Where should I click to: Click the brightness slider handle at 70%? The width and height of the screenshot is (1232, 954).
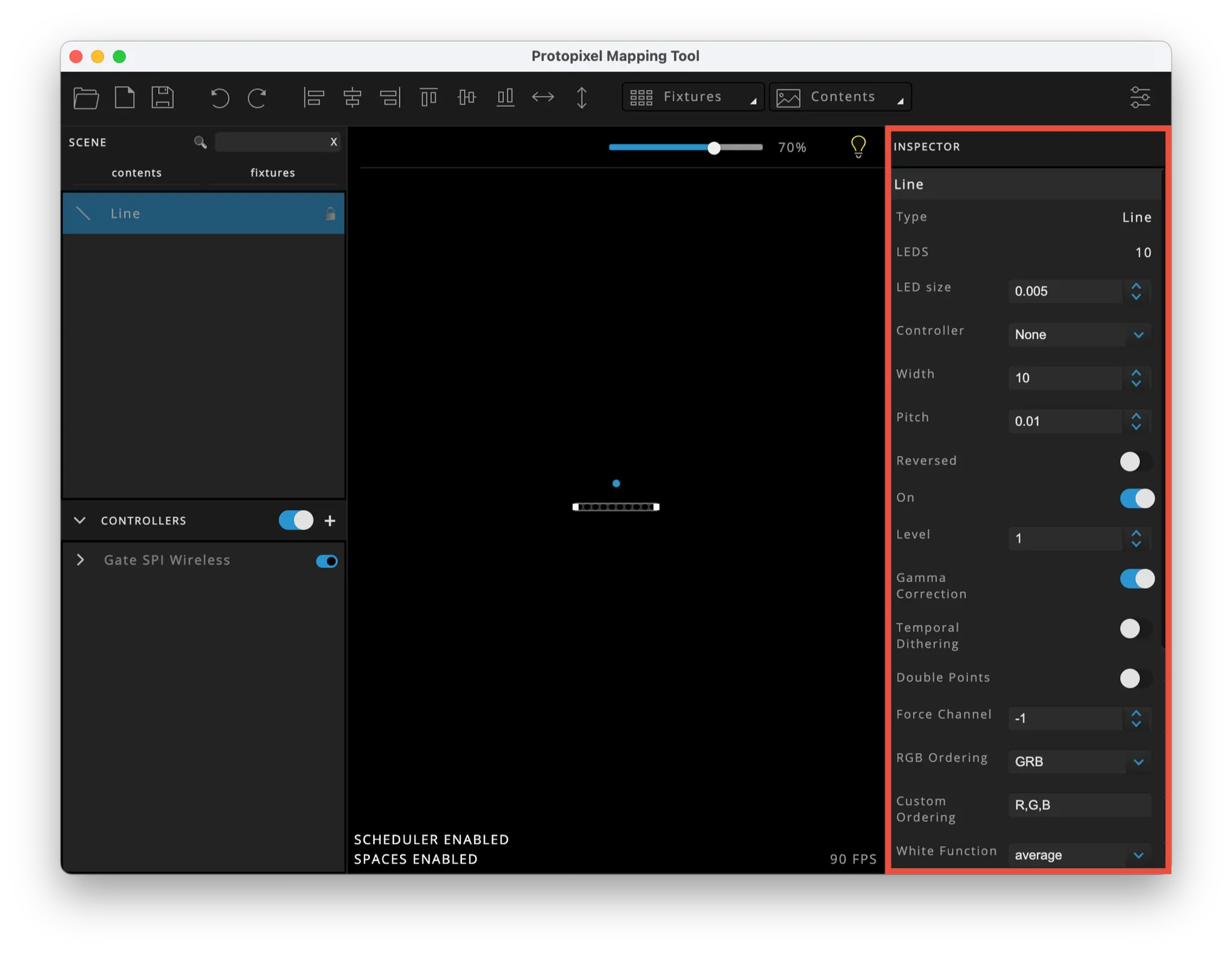click(713, 148)
